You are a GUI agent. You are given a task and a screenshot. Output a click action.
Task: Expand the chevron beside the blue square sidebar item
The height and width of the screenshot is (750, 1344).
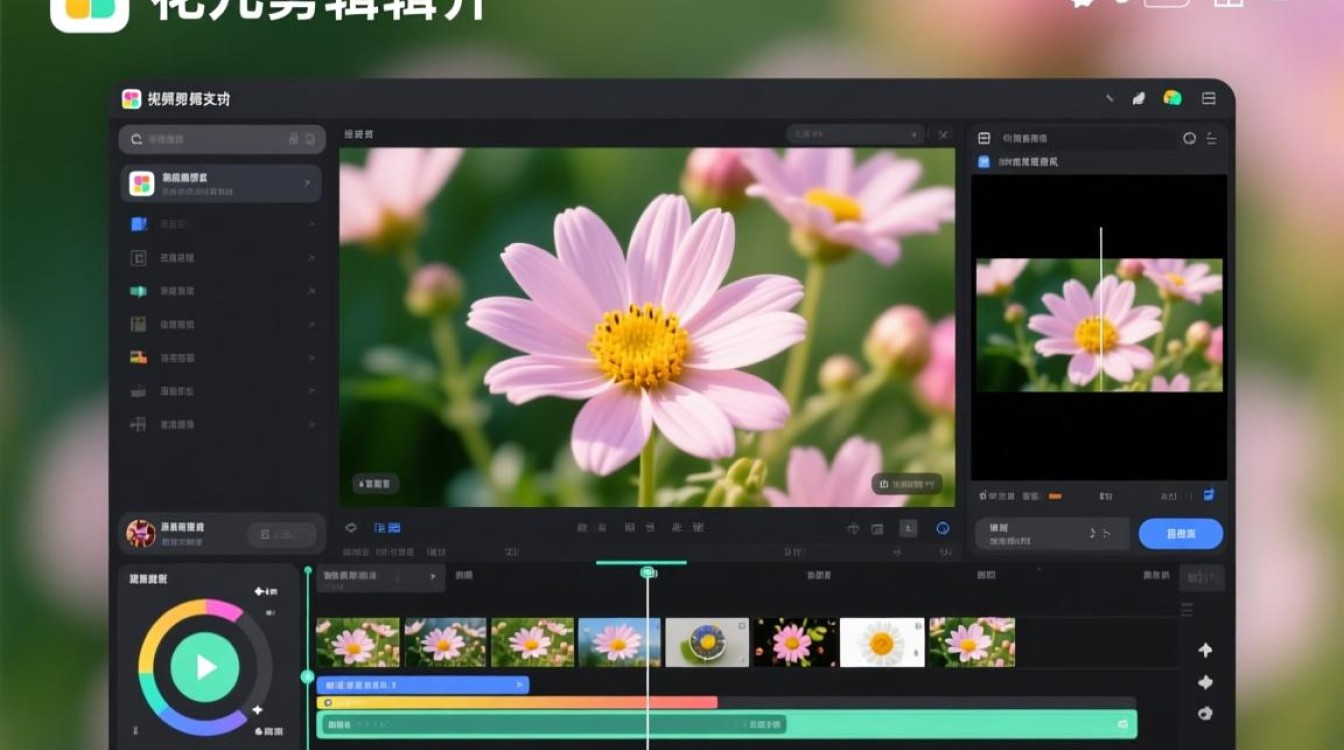(311, 225)
